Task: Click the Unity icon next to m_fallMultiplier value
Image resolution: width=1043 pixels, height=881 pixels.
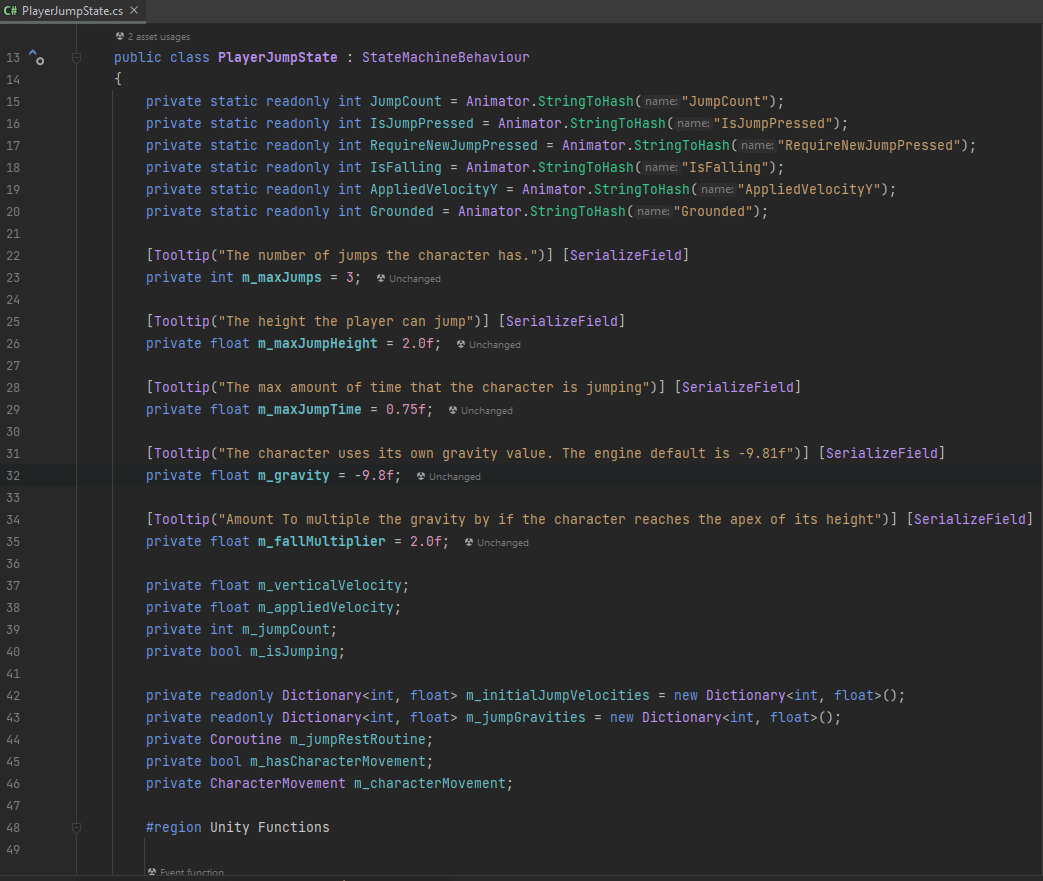Action: (x=469, y=542)
